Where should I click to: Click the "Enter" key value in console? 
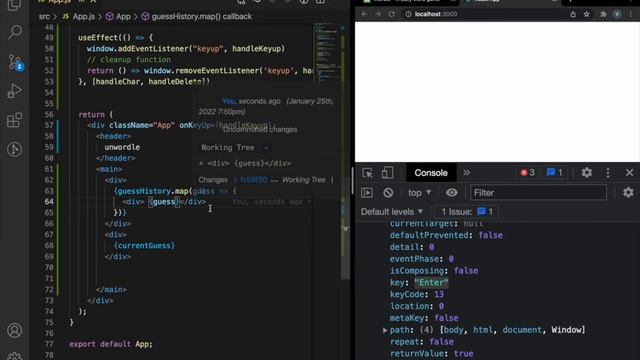(431, 282)
